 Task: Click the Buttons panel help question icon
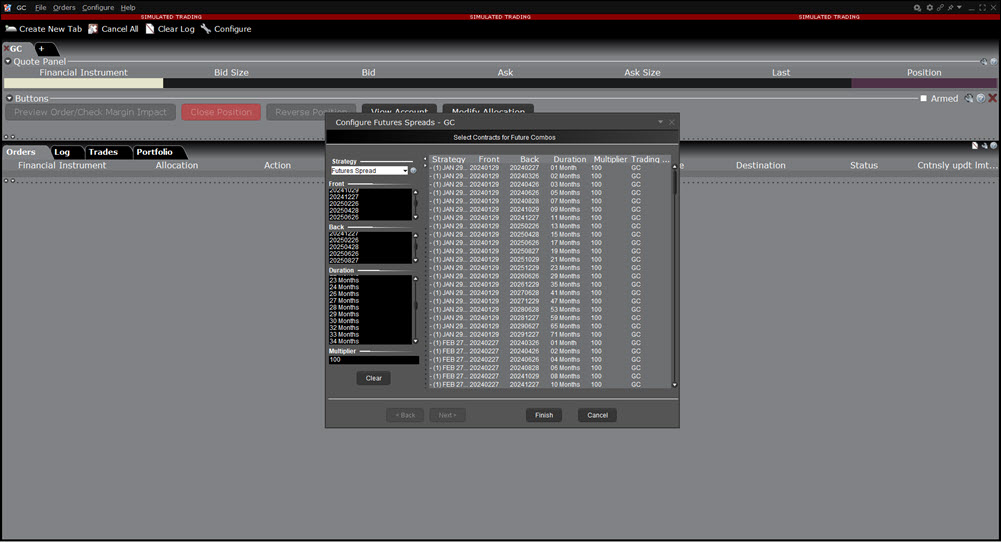click(x=981, y=98)
